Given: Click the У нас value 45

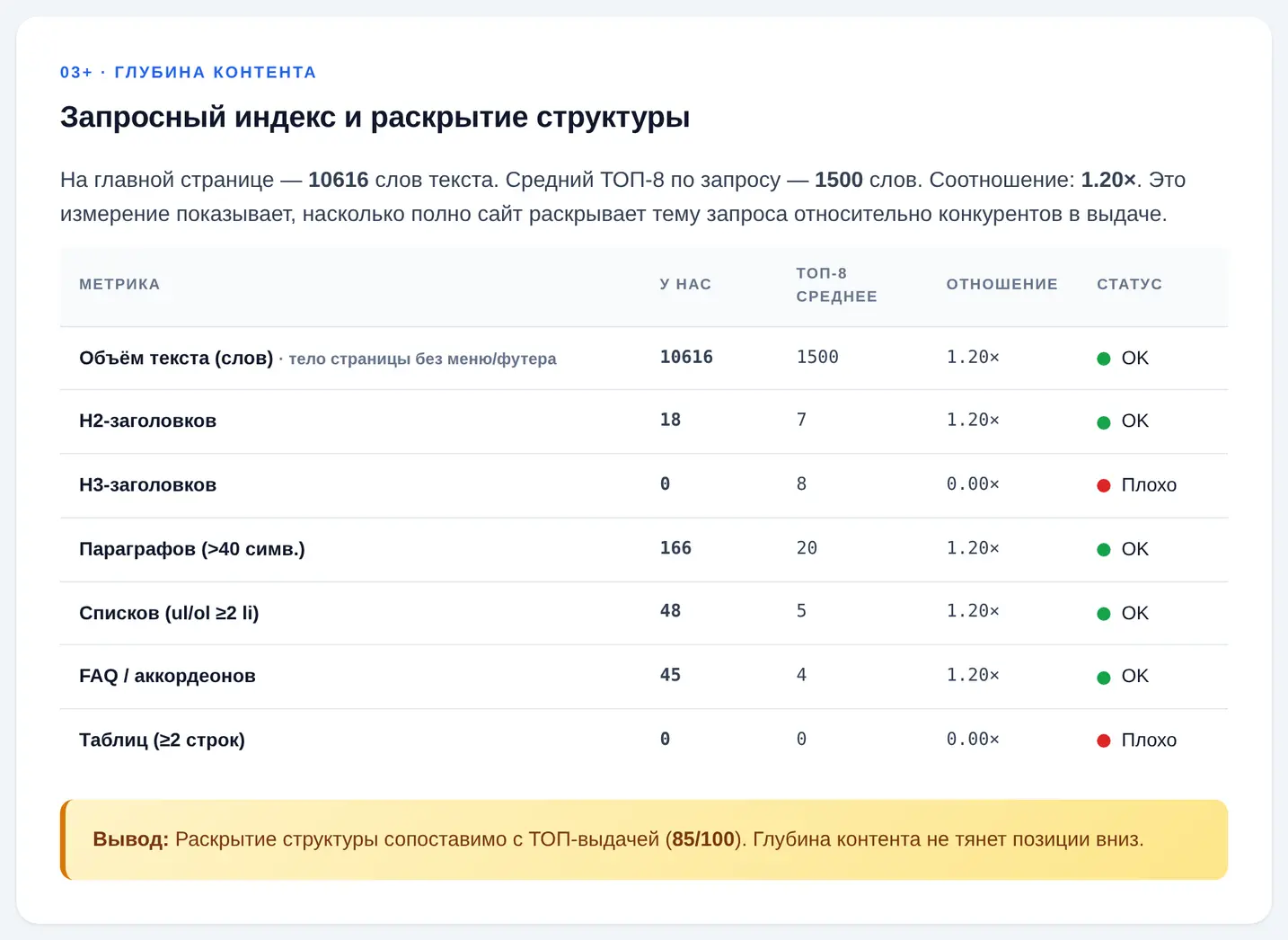Looking at the screenshot, I should (x=670, y=674).
